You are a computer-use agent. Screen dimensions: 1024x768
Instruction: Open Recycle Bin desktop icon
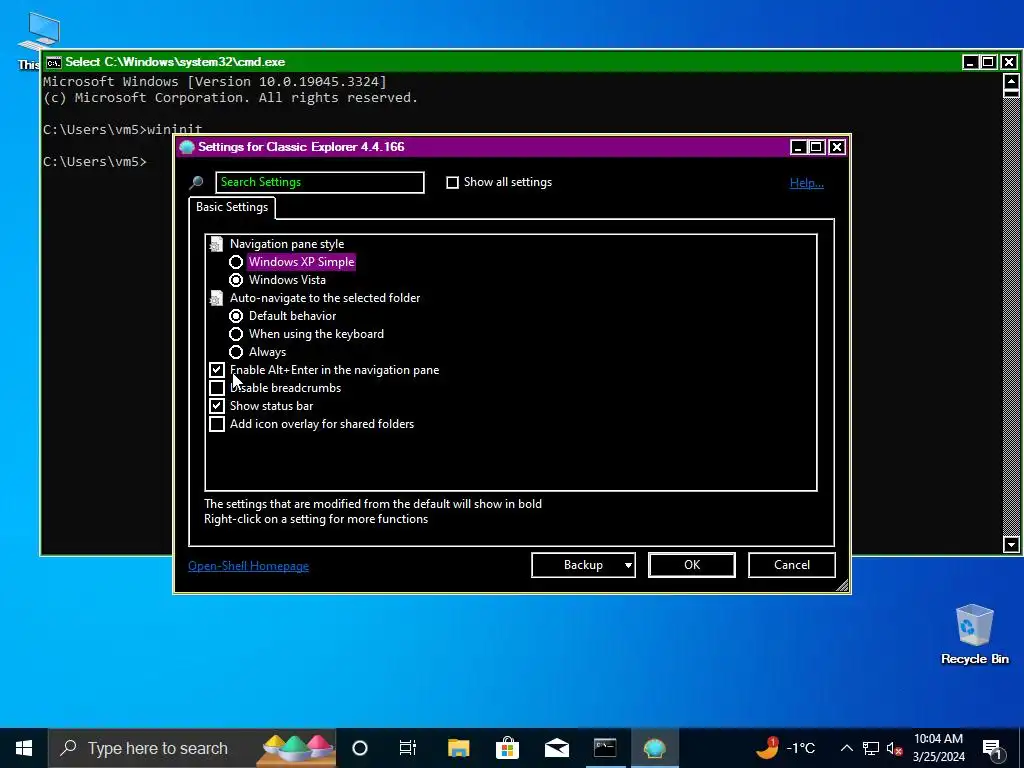tap(974, 635)
